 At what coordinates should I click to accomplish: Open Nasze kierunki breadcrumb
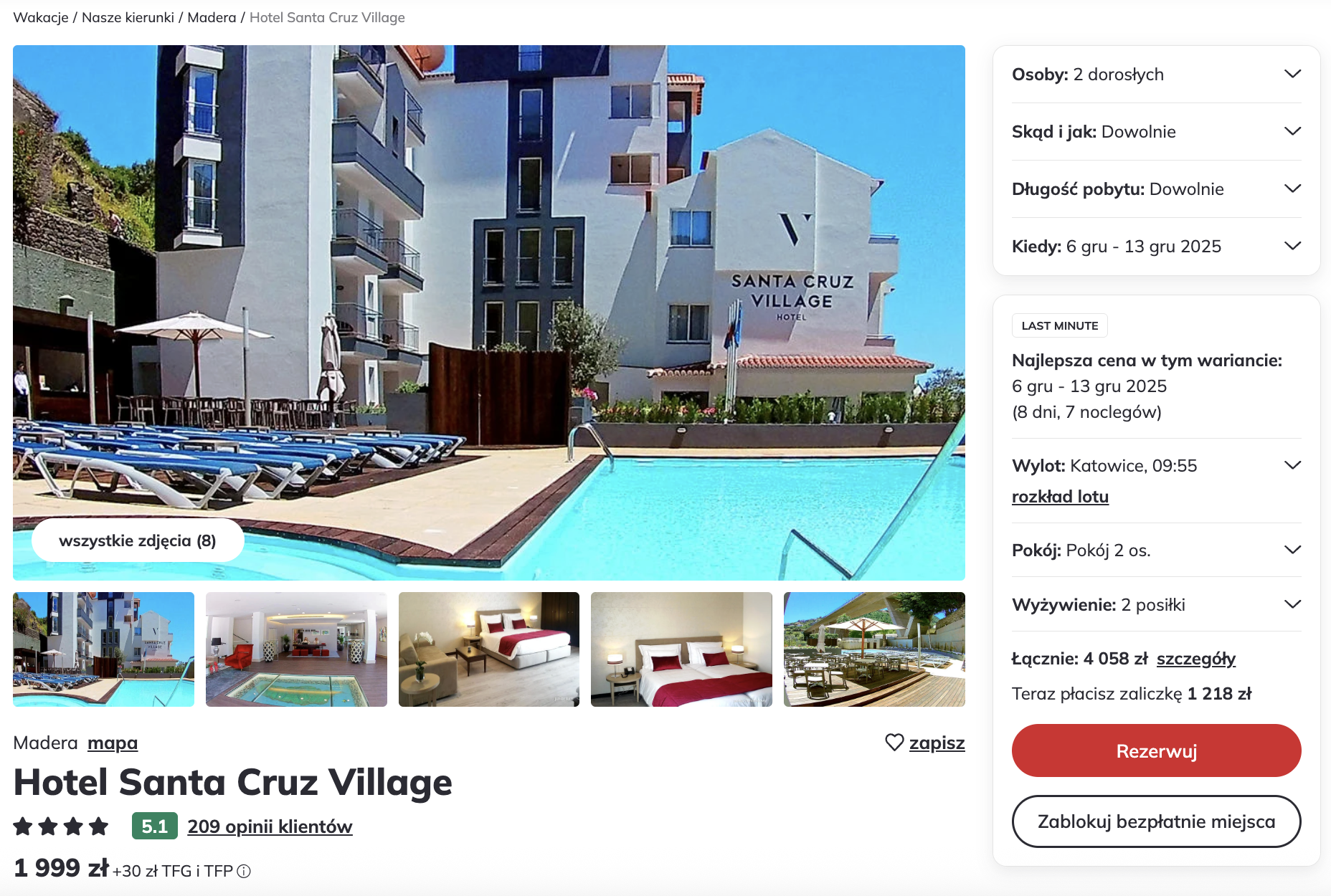[128, 17]
